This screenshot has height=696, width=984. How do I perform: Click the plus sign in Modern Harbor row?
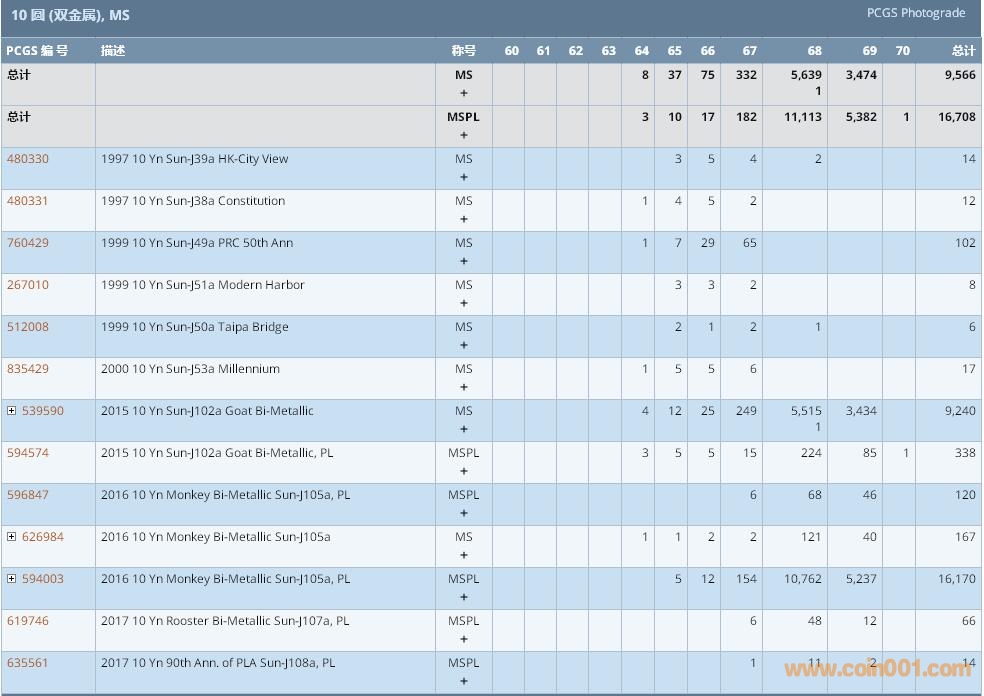(463, 303)
